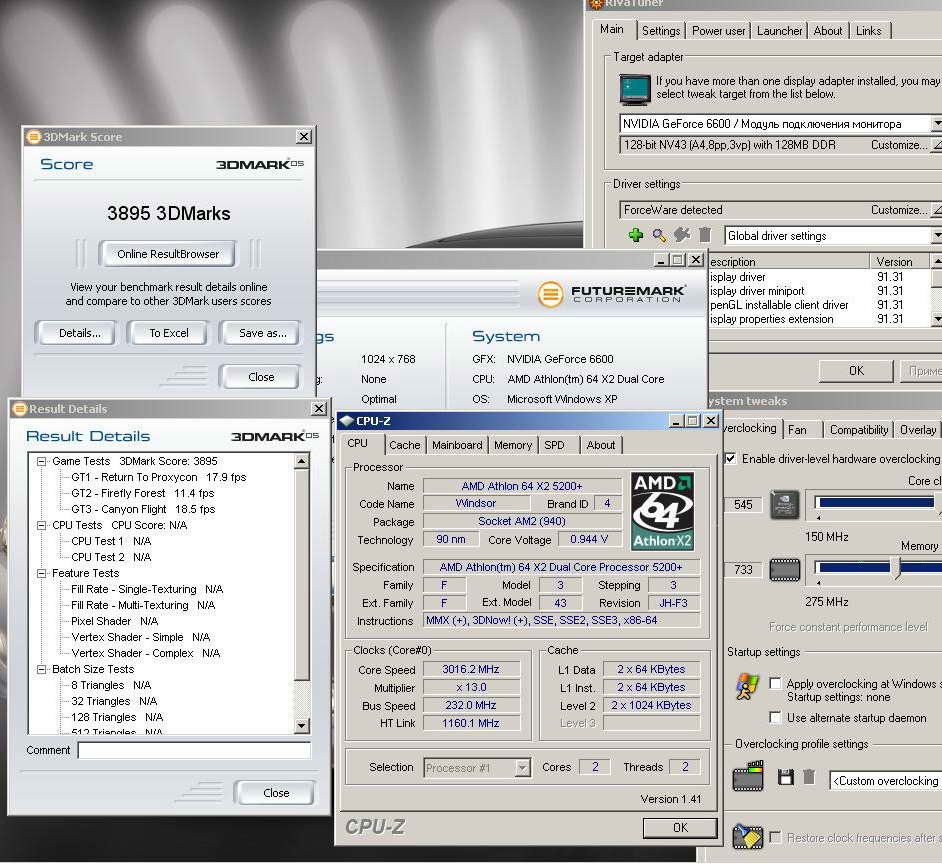Click the memory clock value field 733

(744, 569)
